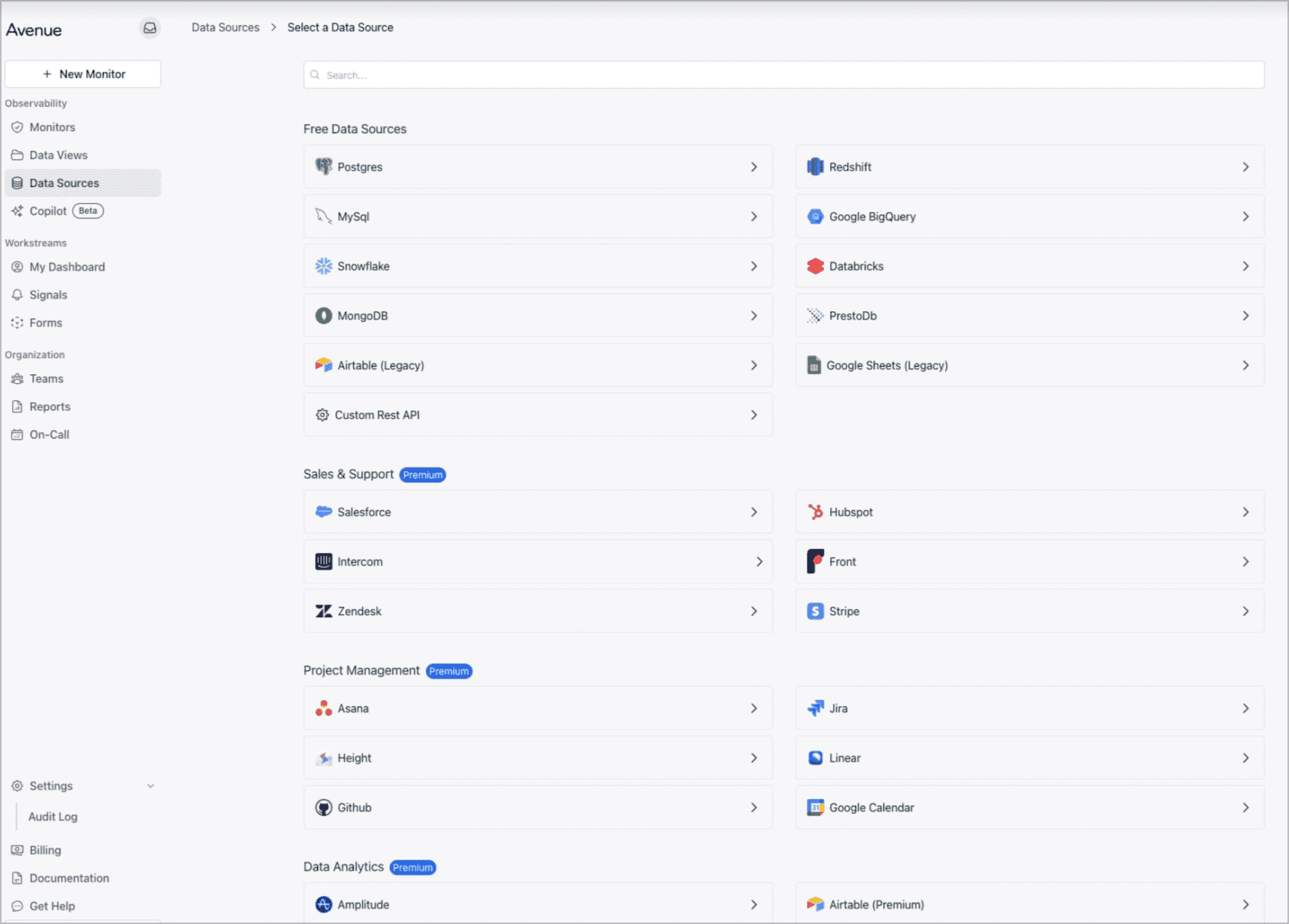Collapse the Settings section chevron

pos(151,786)
